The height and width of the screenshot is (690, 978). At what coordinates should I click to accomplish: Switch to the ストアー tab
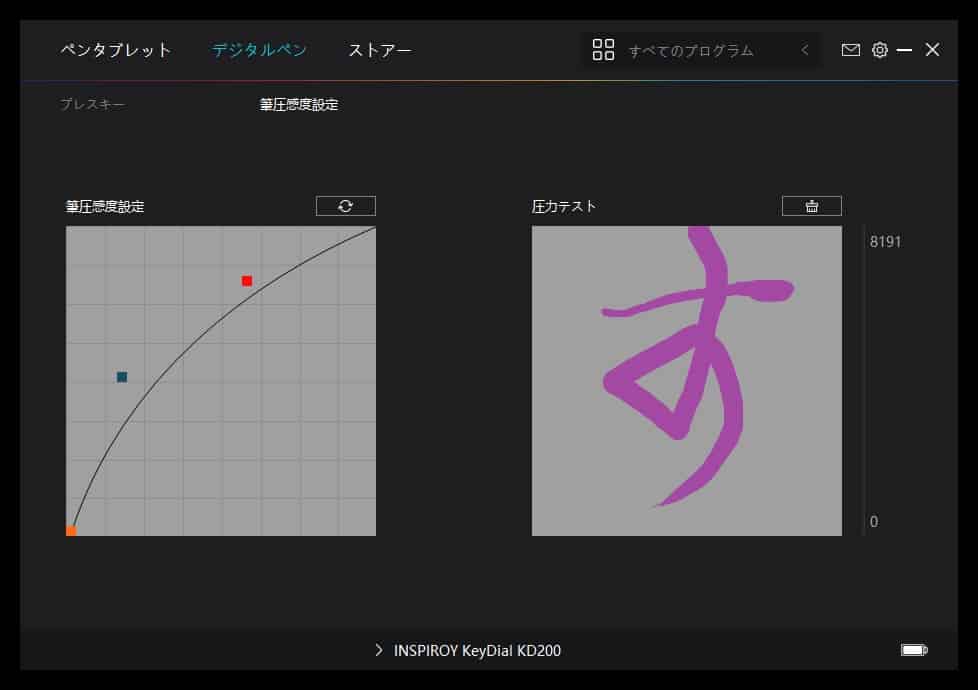coord(380,50)
